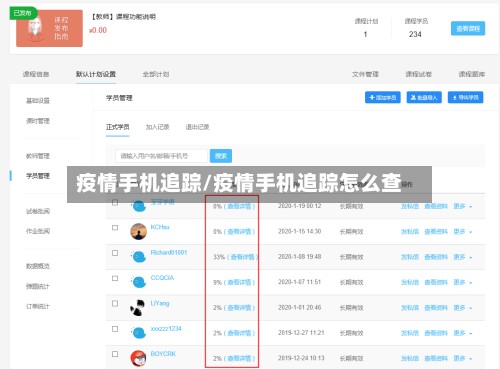Open the CCQCIA student name link
500x369 pixels.
tap(162, 278)
